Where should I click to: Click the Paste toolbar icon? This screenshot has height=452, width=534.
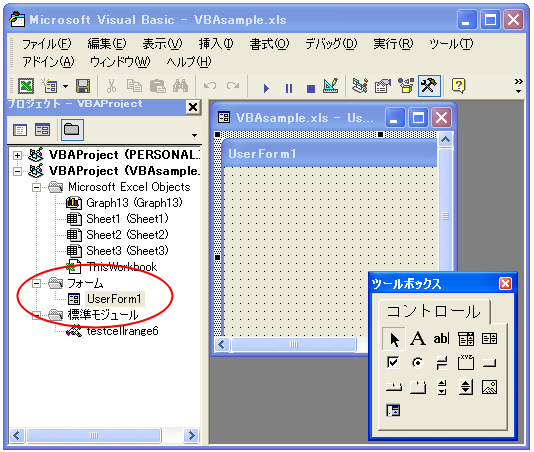click(157, 86)
